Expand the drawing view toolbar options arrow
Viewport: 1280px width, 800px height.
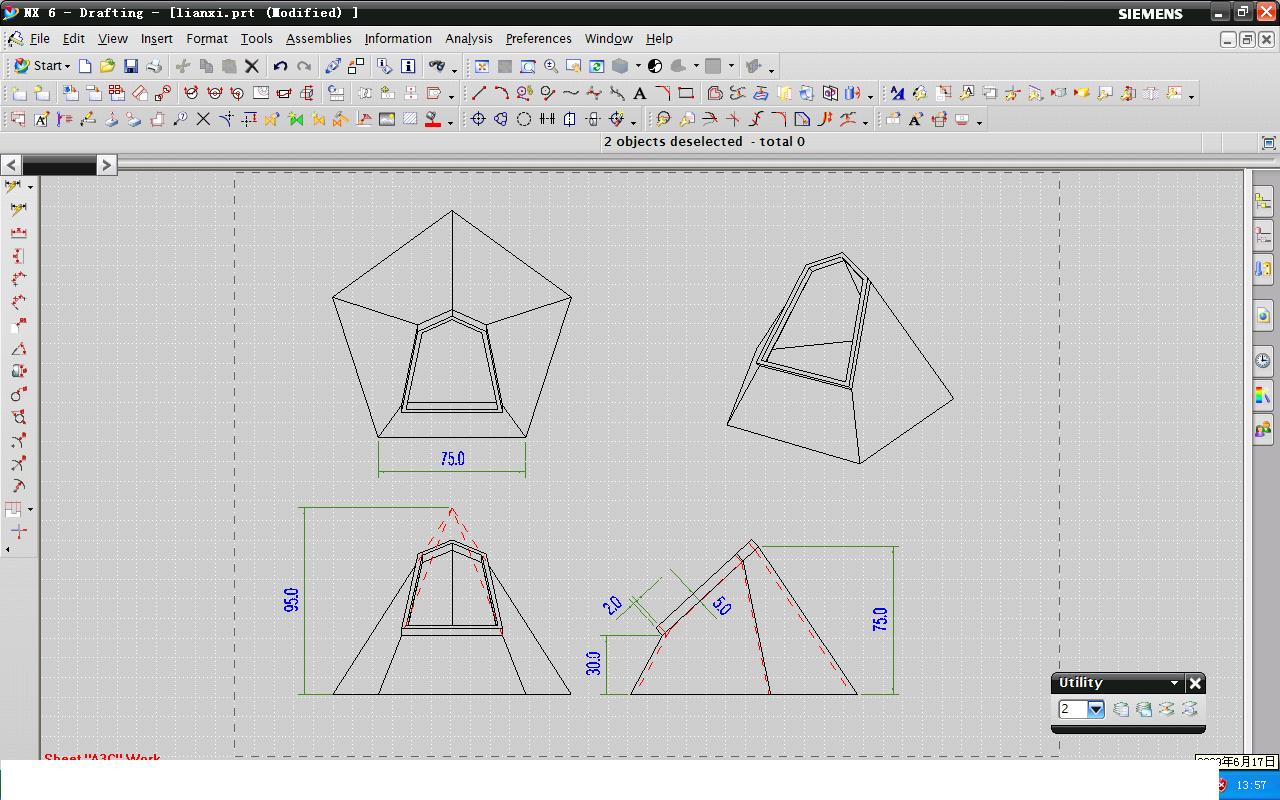point(451,97)
